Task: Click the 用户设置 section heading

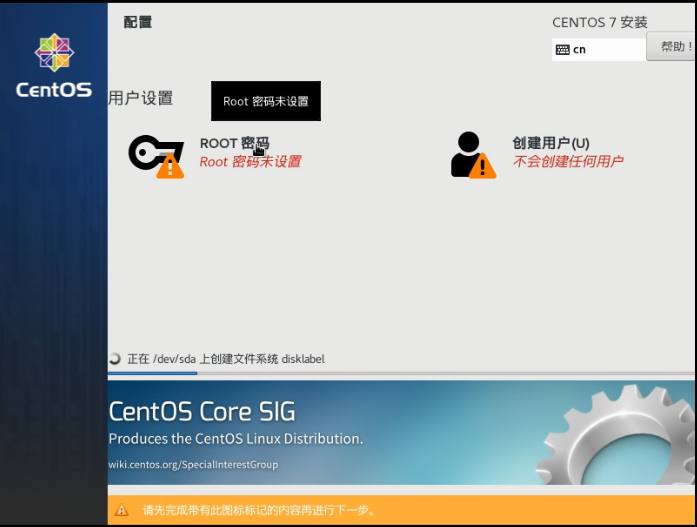Action: click(x=140, y=98)
